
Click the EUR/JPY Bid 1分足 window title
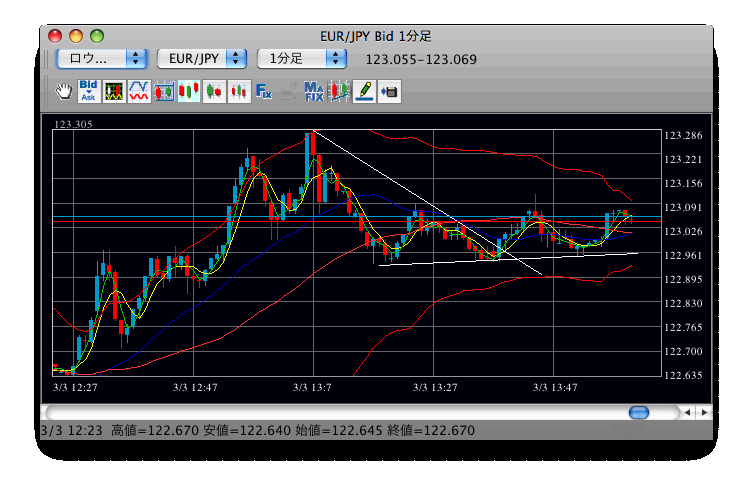coord(376,36)
